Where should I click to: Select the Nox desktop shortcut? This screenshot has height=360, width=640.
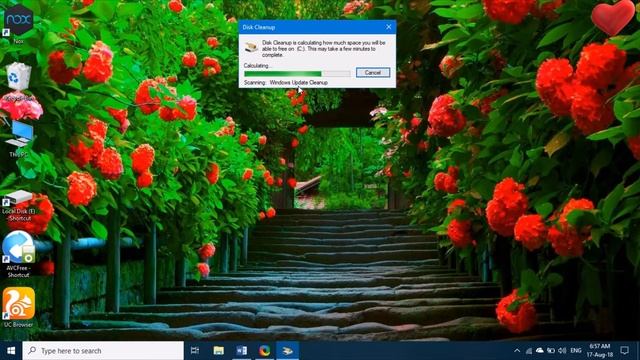pyautogui.click(x=18, y=23)
